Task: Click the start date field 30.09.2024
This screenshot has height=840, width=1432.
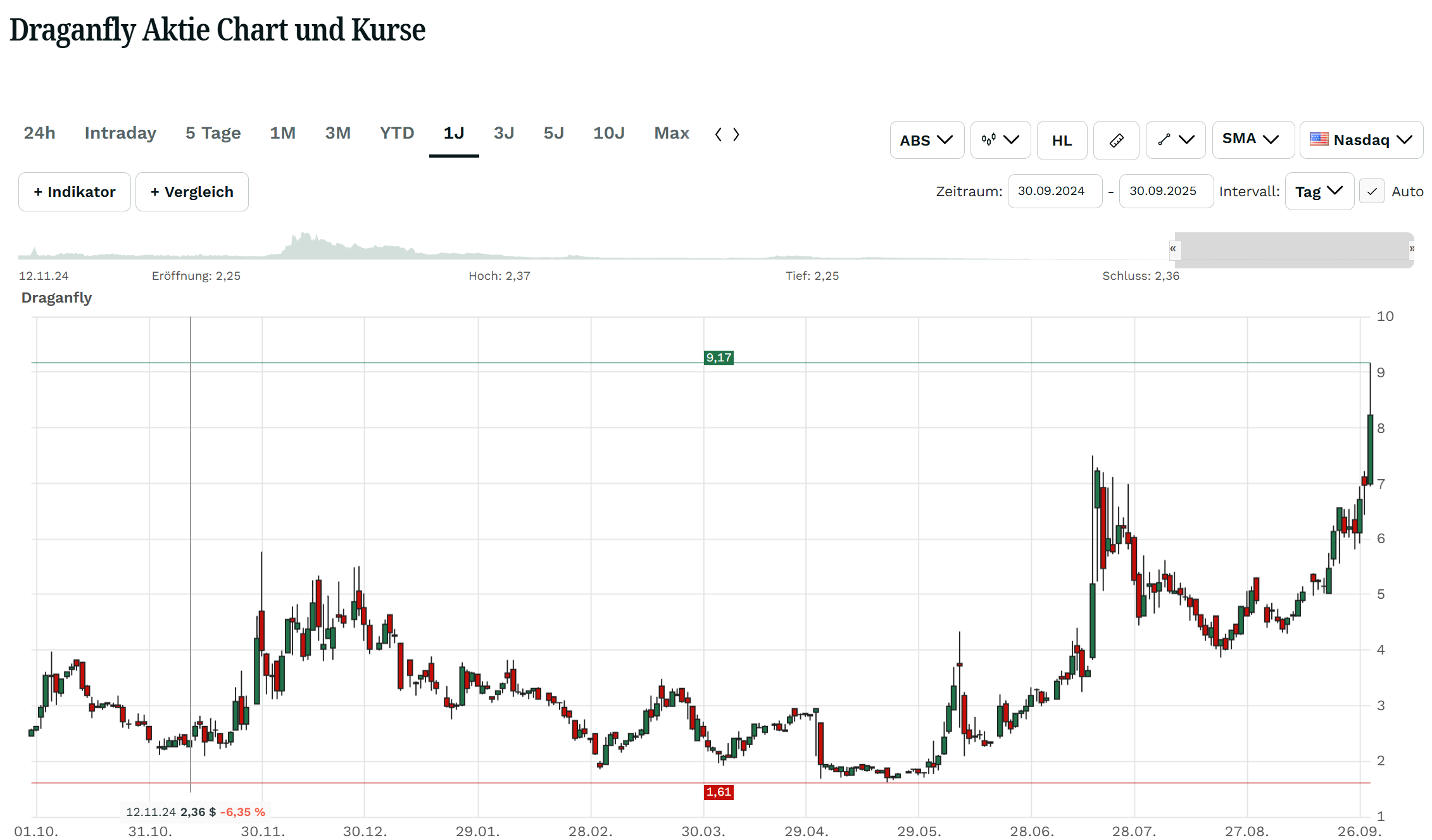Action: [x=1054, y=191]
